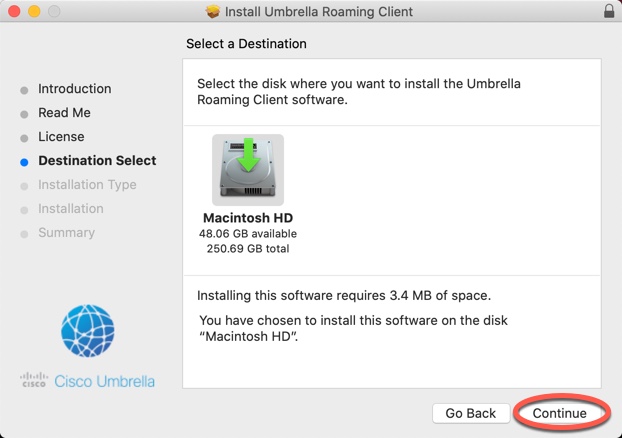Select the Macintosh HD disk icon
This screenshot has width=622, height=438.
point(248,170)
